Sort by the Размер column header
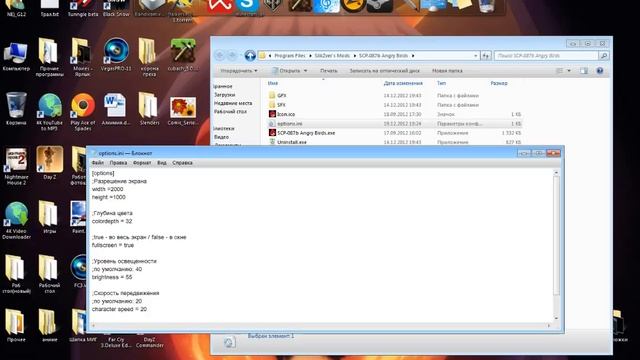Screen dimensions: 640x360 499,83
